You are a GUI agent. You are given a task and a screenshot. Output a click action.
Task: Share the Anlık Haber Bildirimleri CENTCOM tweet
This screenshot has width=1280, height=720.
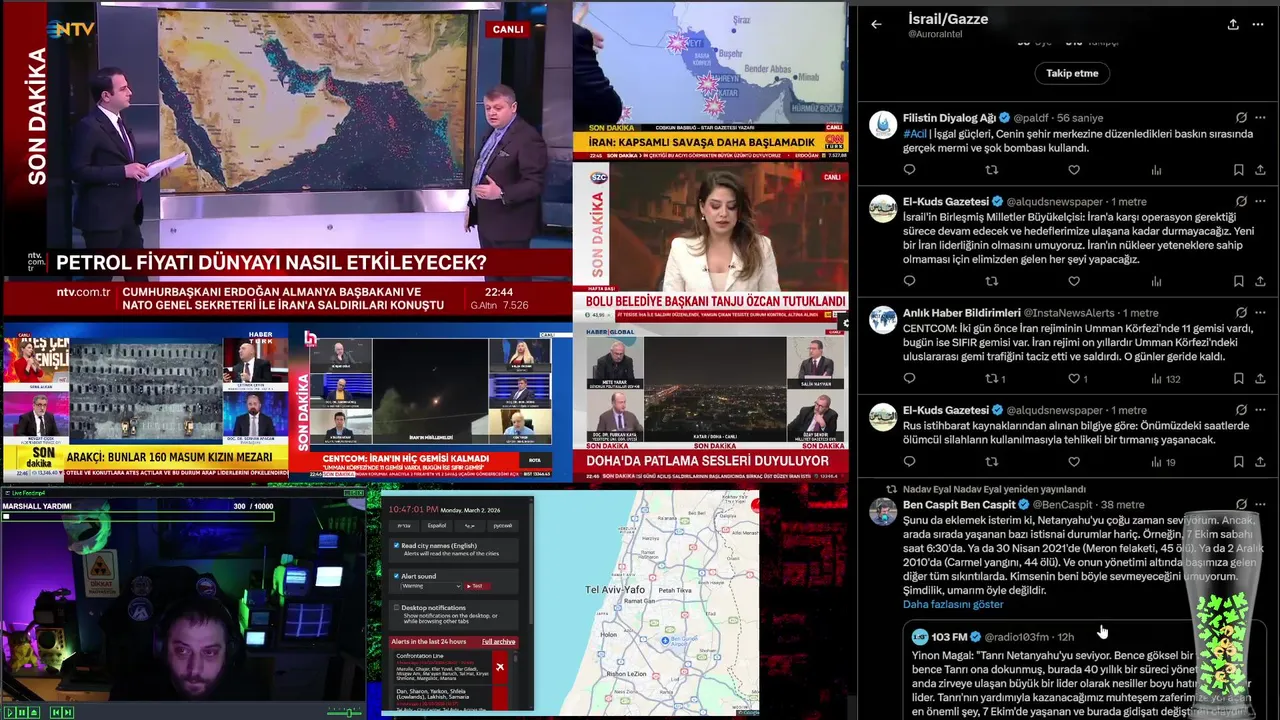click(1261, 379)
